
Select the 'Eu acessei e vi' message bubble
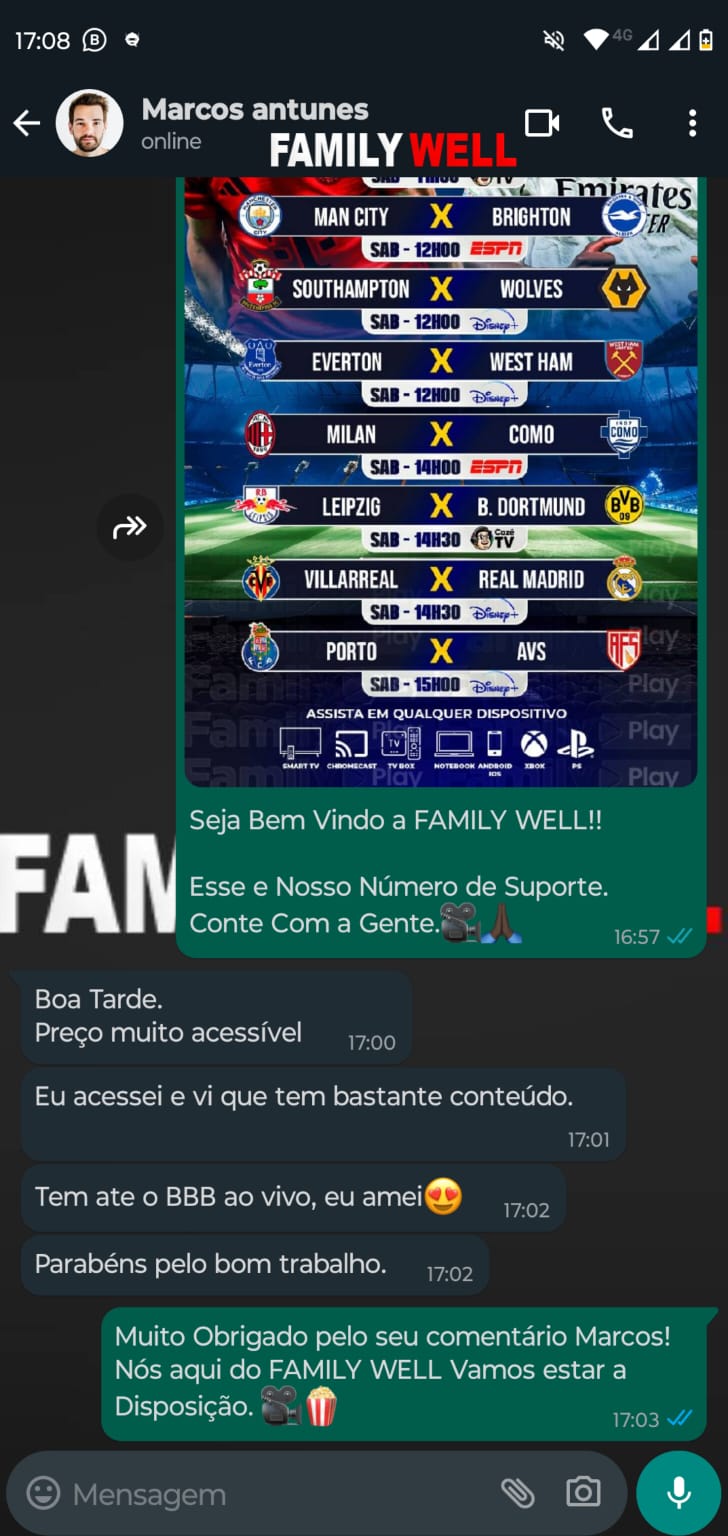(323, 1114)
